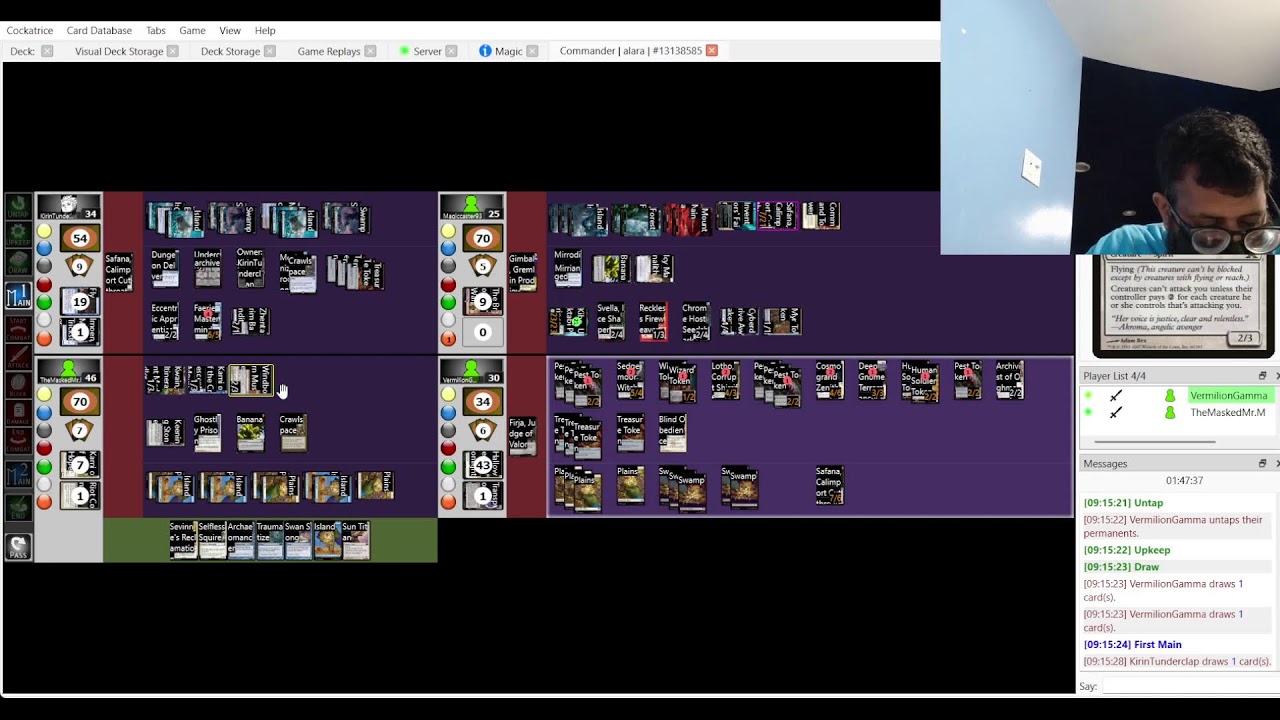Open the Help menu
1280x720 pixels.
point(265,30)
